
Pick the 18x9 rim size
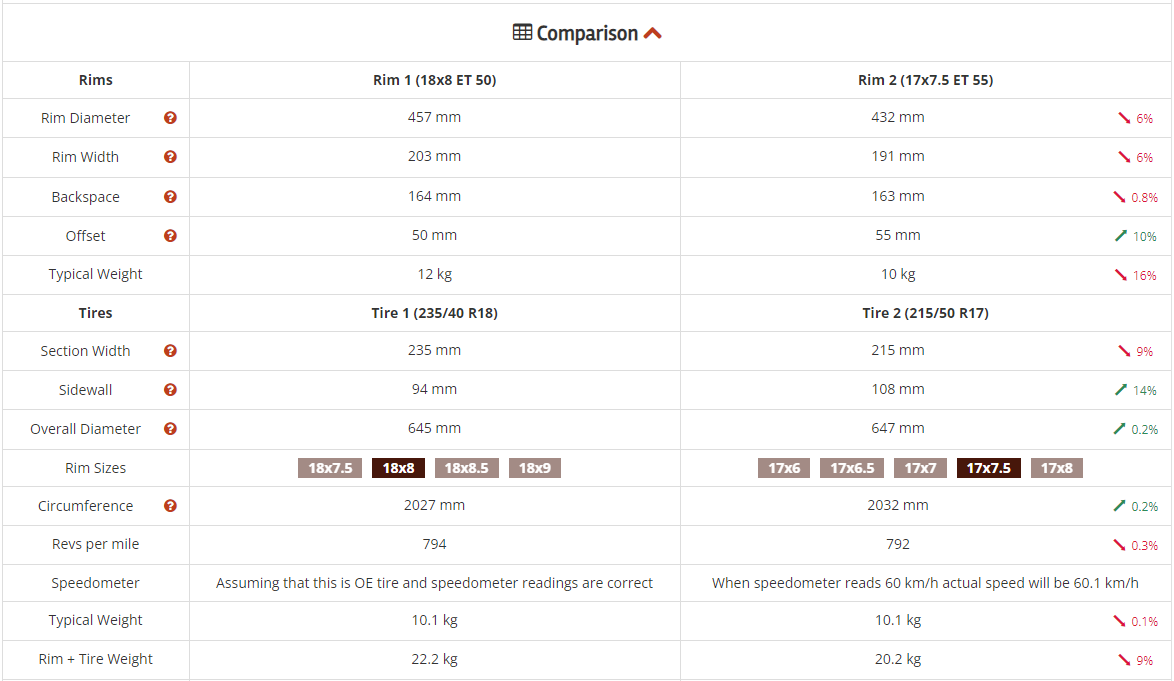point(535,468)
